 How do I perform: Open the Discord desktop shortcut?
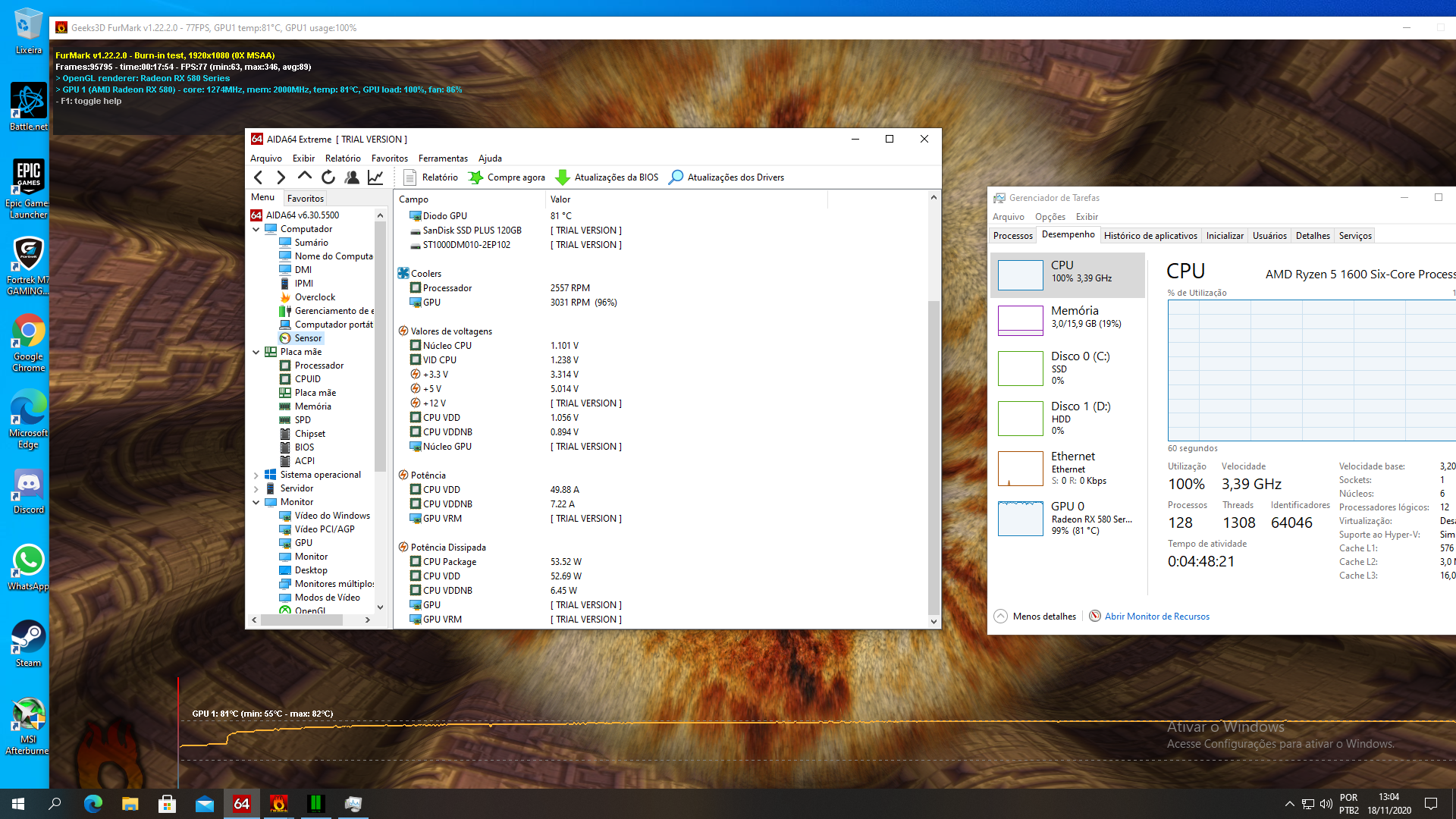[x=28, y=491]
